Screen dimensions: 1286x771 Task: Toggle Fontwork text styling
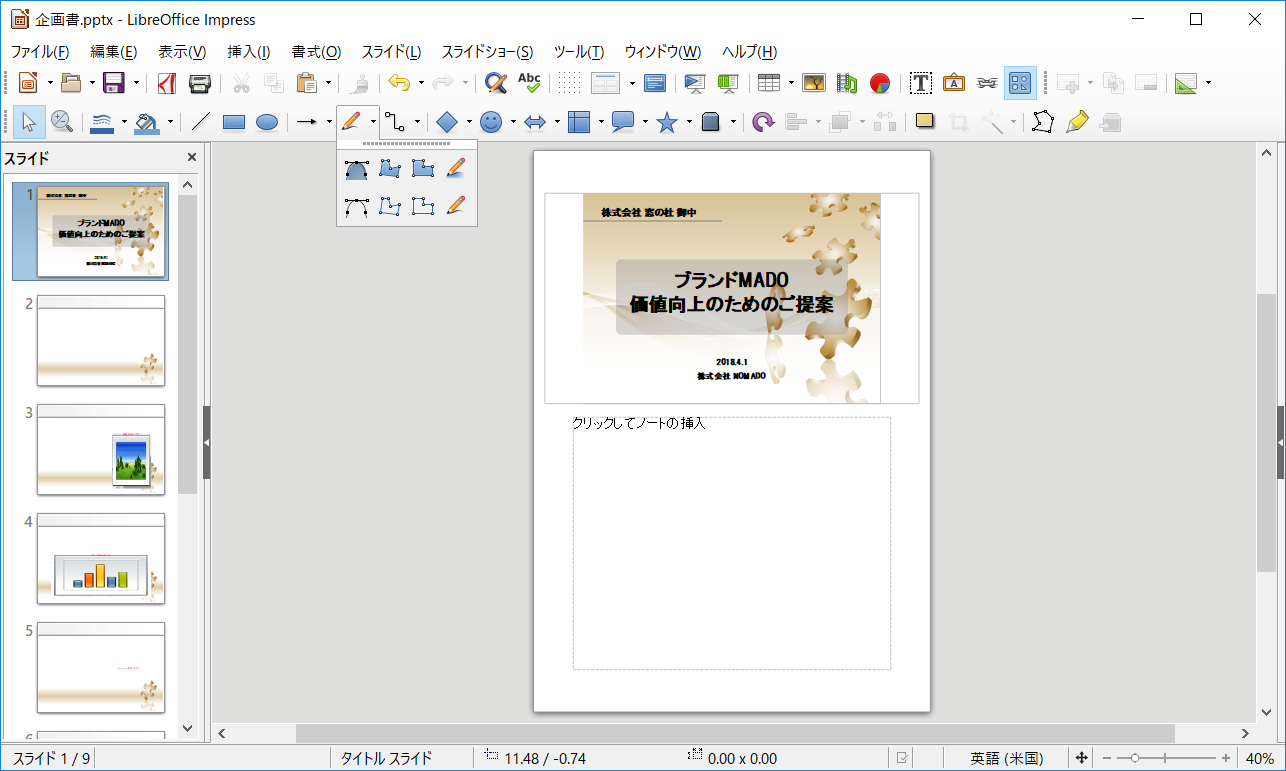(954, 83)
